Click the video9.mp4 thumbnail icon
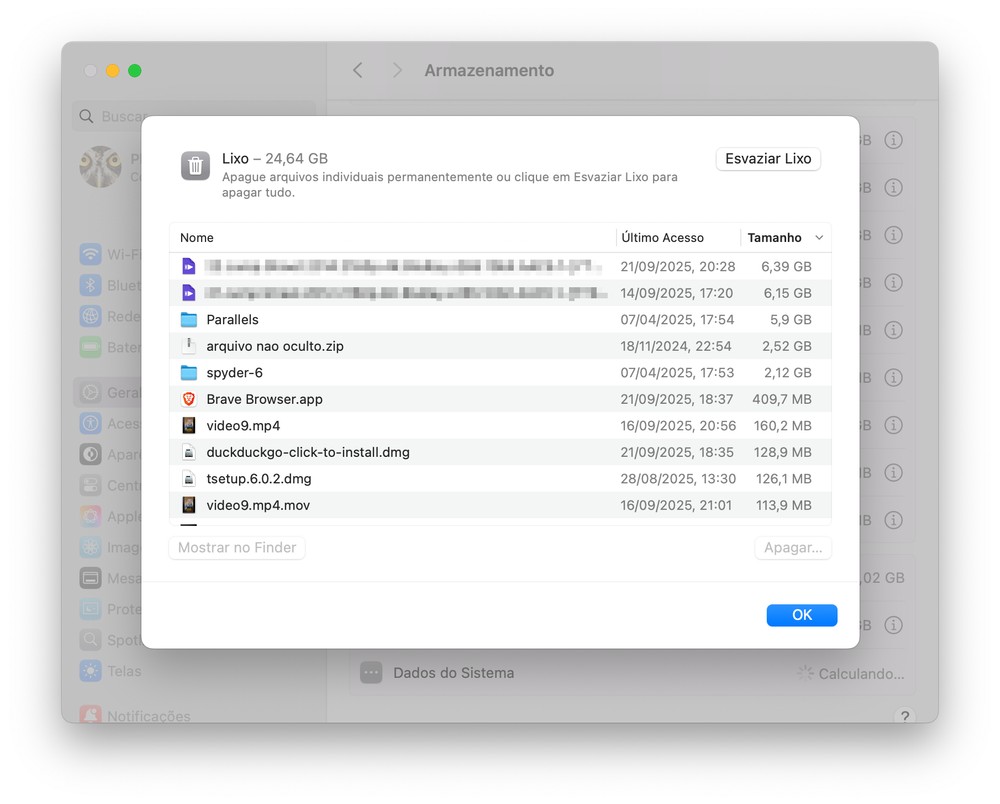The width and height of the screenshot is (1000, 804). pos(189,425)
